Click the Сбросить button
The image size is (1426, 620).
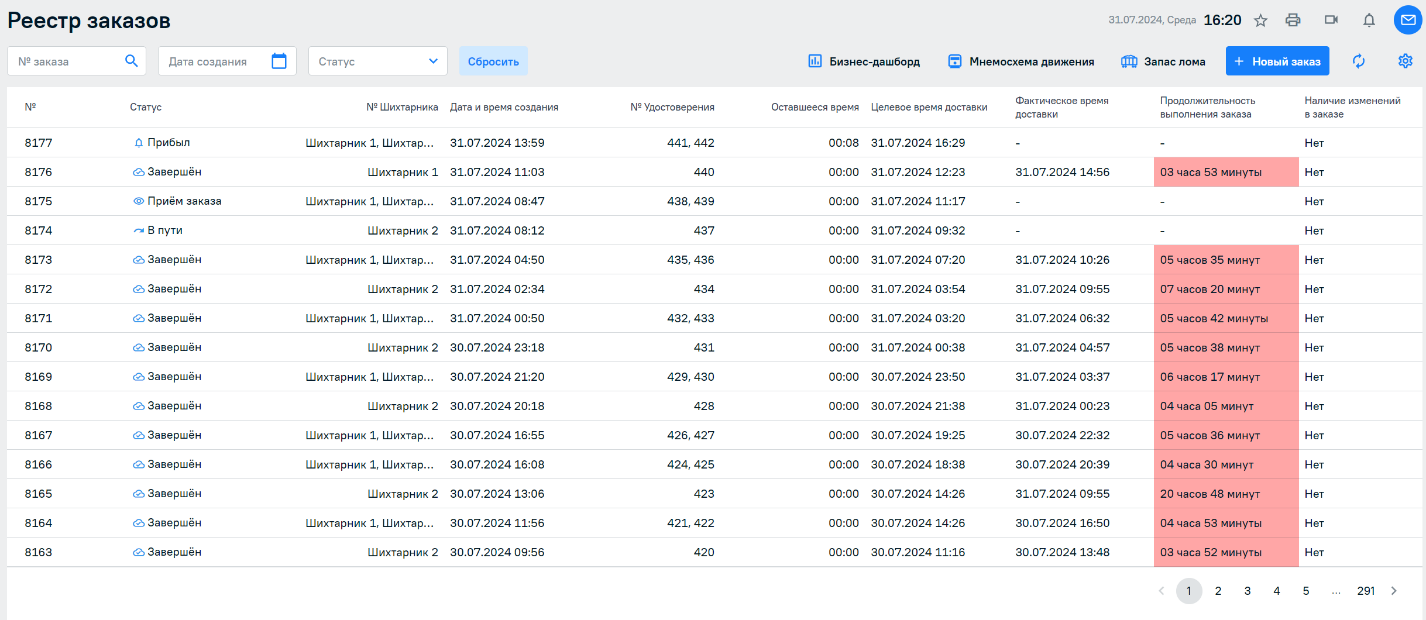(493, 61)
